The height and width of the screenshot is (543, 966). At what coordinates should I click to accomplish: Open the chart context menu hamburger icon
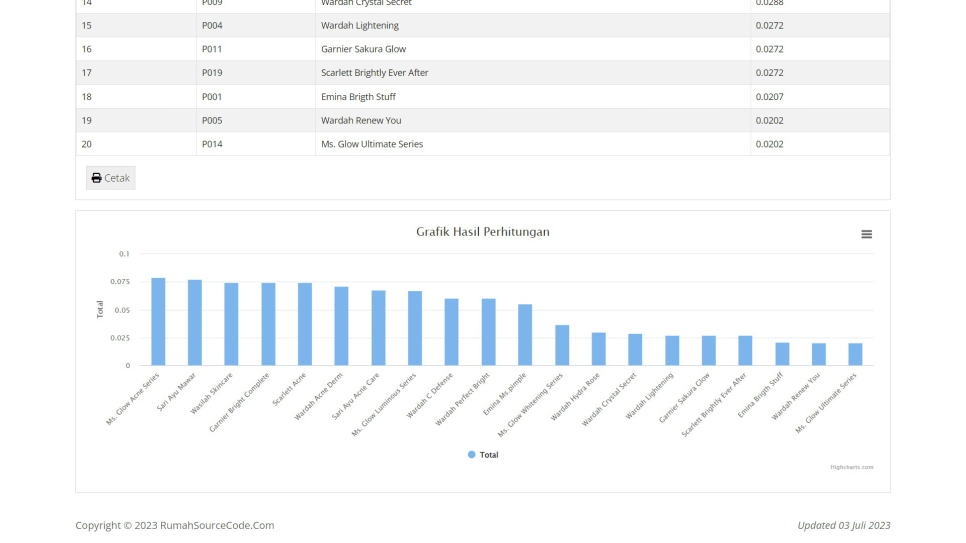click(866, 234)
